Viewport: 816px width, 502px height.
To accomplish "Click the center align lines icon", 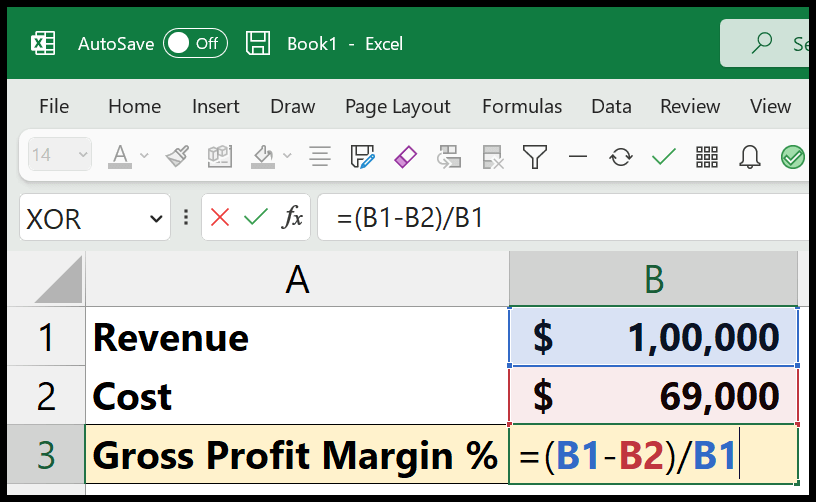I will 320,156.
